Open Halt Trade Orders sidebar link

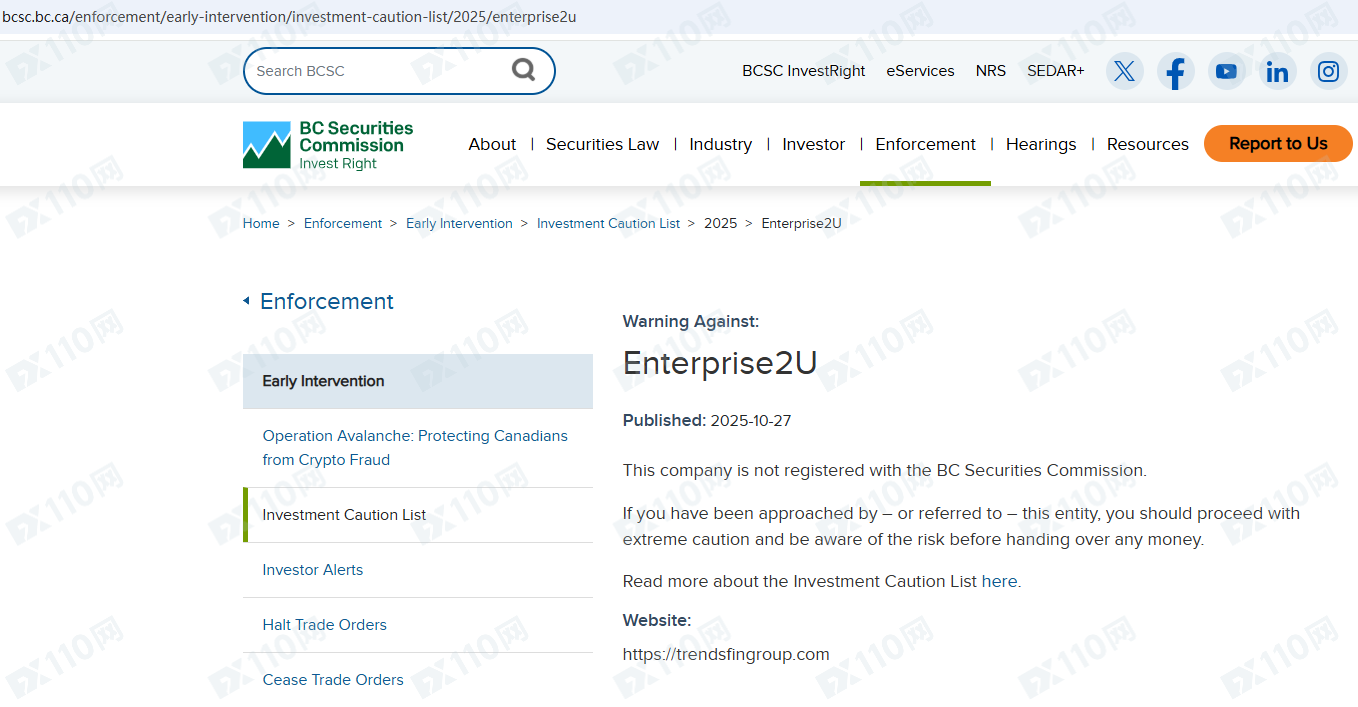[324, 625]
